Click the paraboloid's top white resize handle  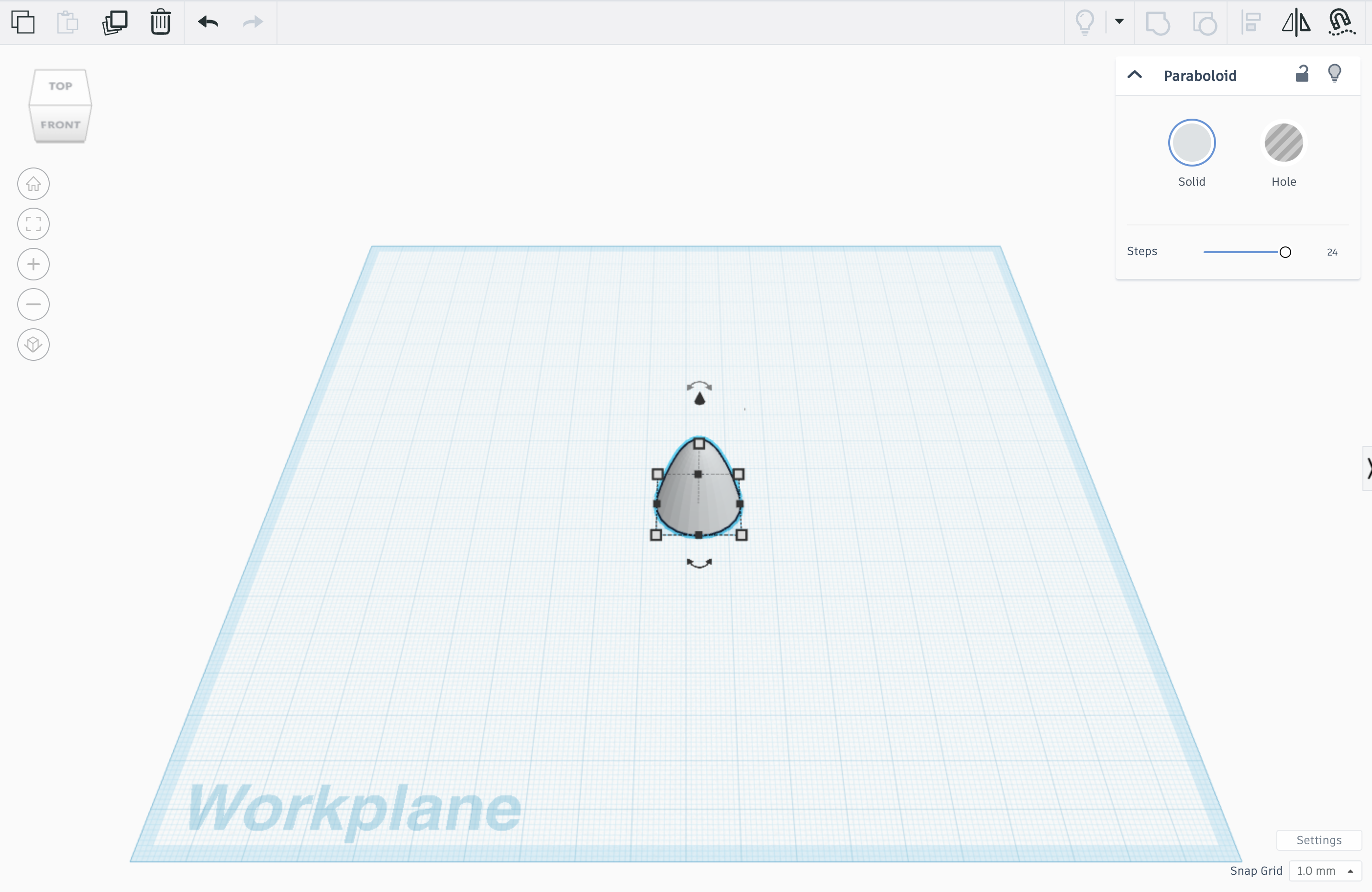tap(699, 444)
